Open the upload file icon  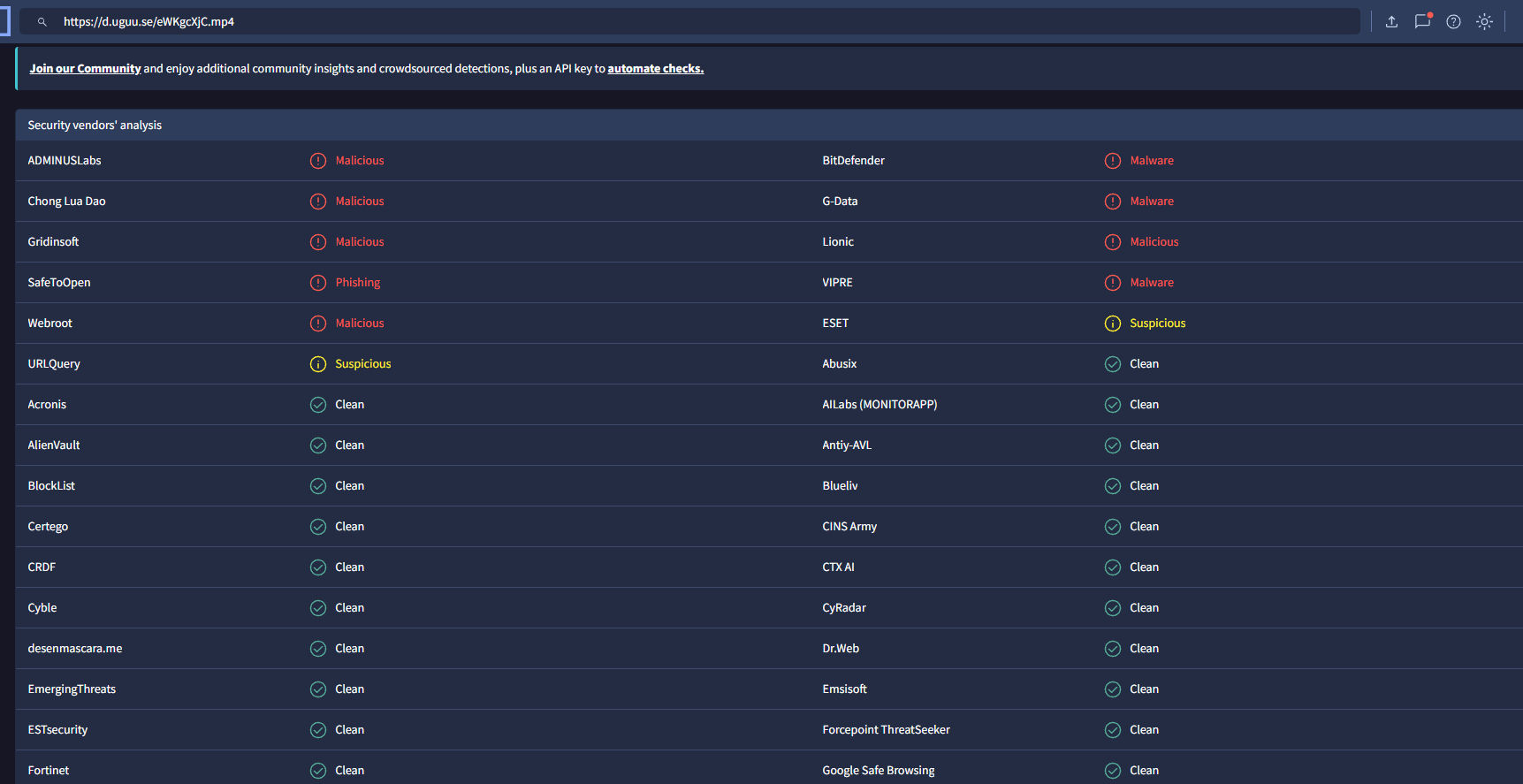pyautogui.click(x=1391, y=22)
